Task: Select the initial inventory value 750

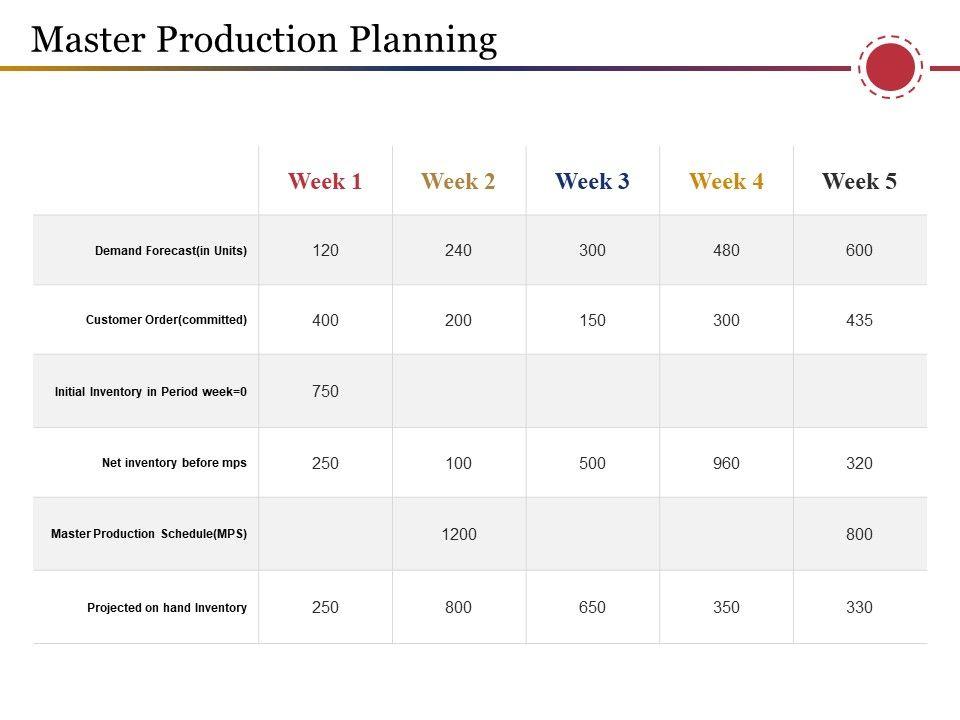Action: pyautogui.click(x=325, y=392)
